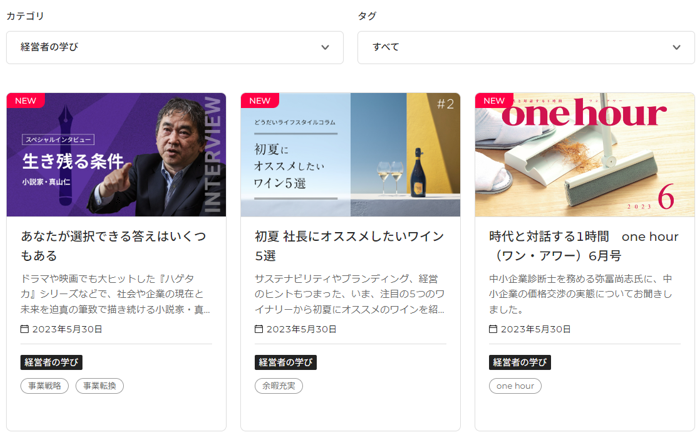Image resolution: width=700 pixels, height=437 pixels.
Task: Click the chevron arrow in the カテゴリ select box
Action: tap(325, 47)
